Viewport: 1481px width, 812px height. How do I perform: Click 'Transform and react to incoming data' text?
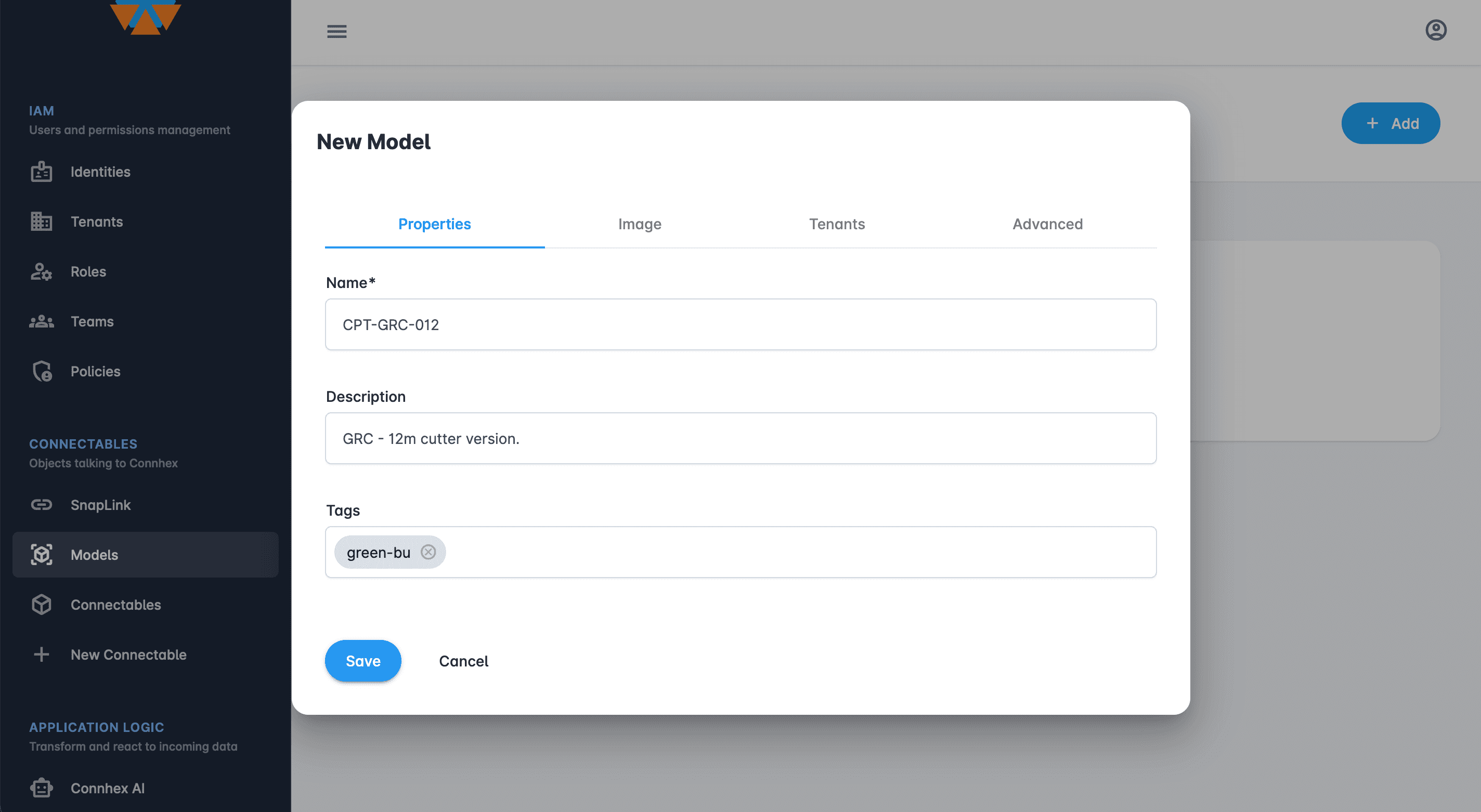133,746
